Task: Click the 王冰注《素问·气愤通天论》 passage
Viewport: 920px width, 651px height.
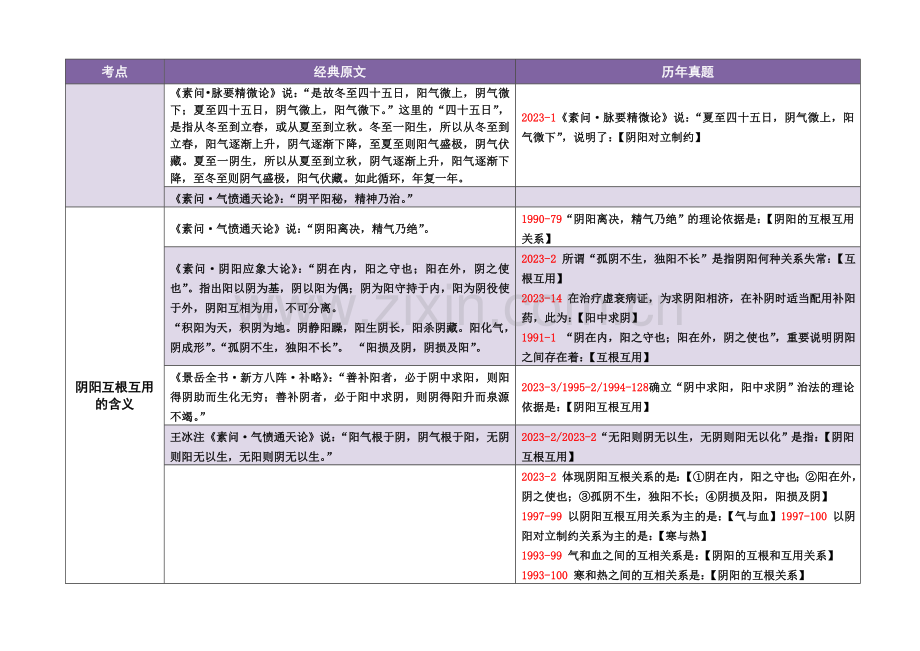Action: point(340,446)
